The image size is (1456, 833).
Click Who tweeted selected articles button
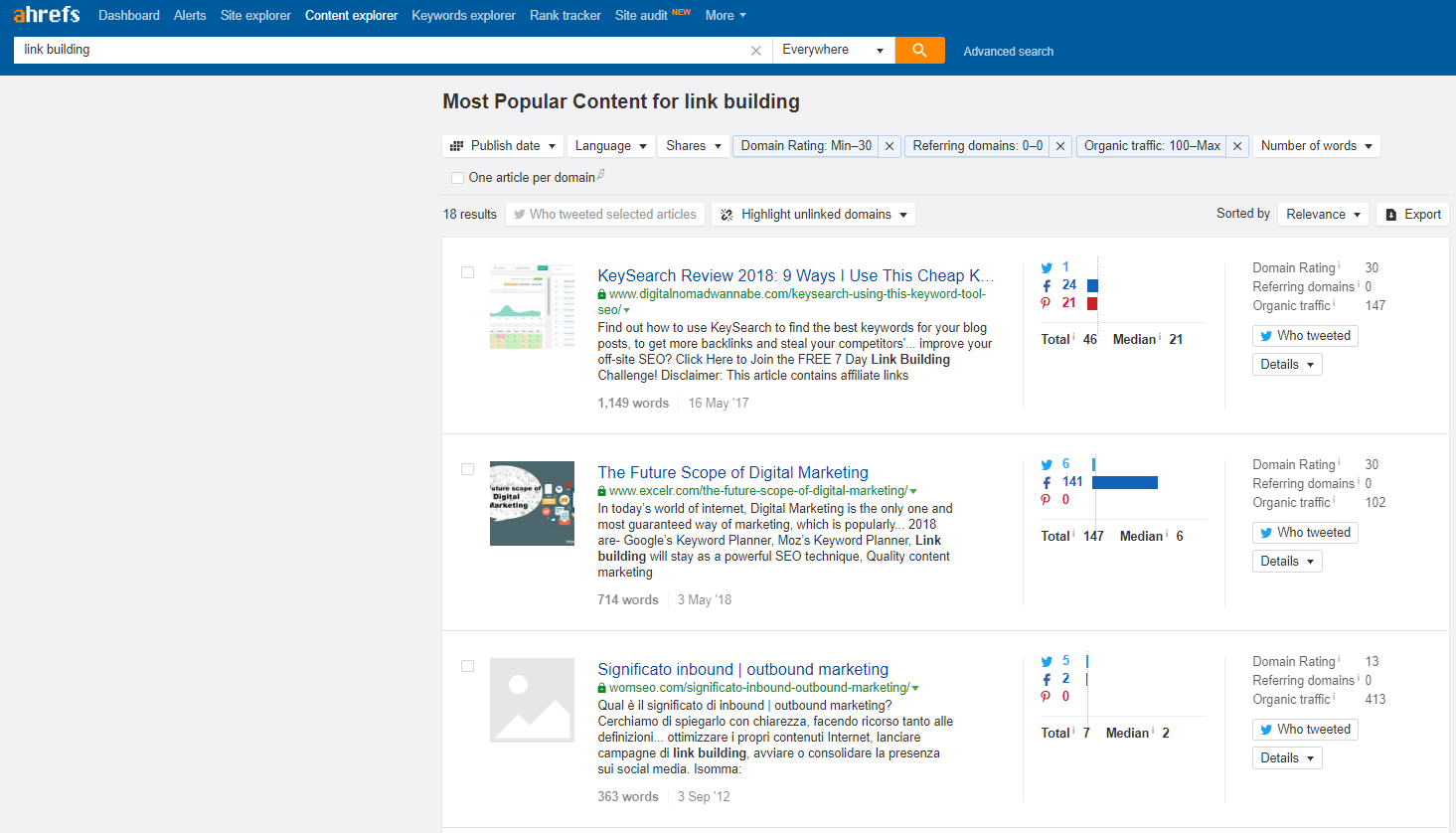604,215
